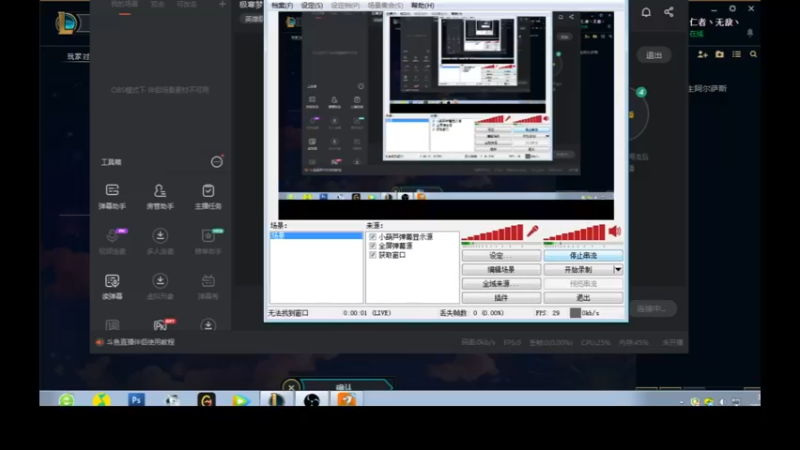Click the 无法找到窗口 status text
The image size is (800, 450).
pos(288,313)
